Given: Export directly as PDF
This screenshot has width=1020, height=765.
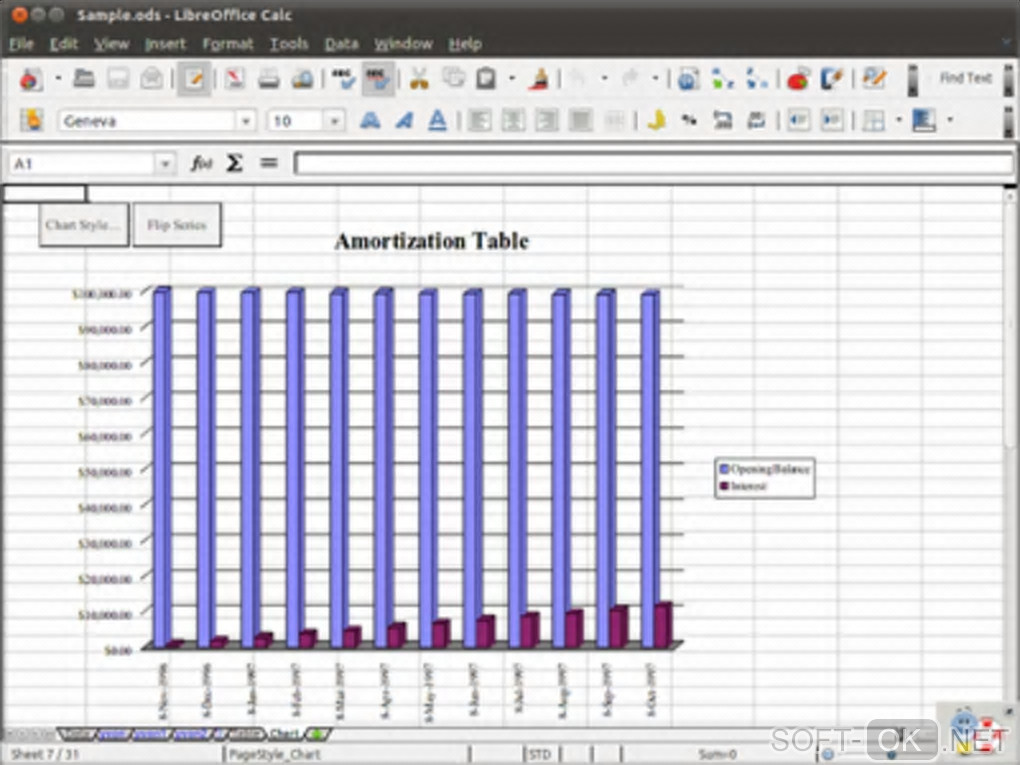Looking at the screenshot, I should 235,79.
